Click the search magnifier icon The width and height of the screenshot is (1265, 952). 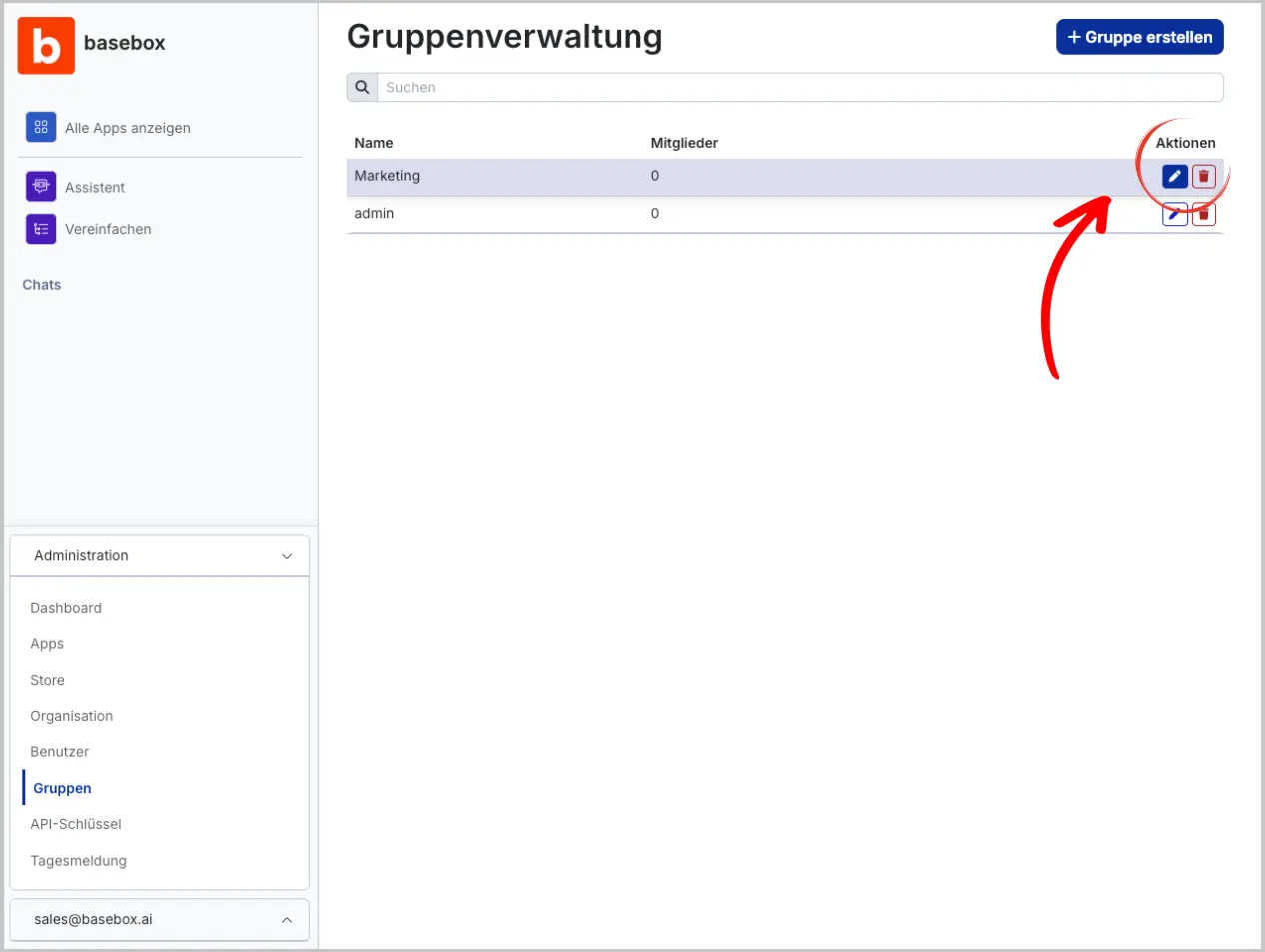click(x=362, y=88)
